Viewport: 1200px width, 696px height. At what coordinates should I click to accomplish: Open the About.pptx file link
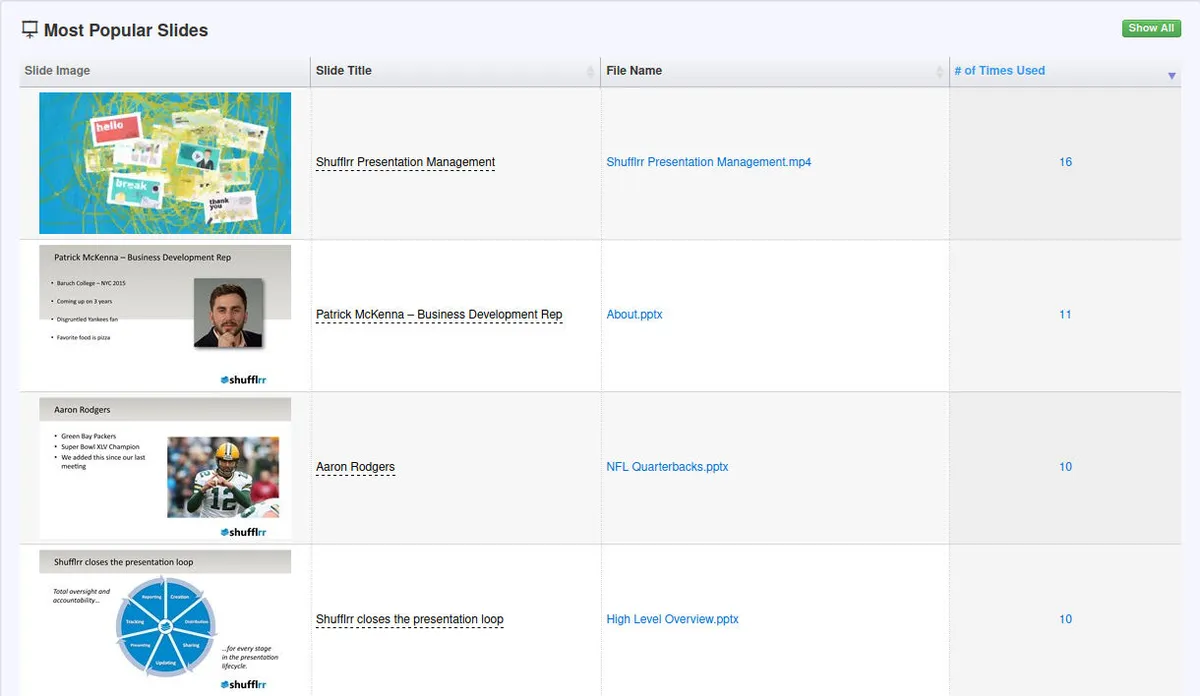(634, 314)
